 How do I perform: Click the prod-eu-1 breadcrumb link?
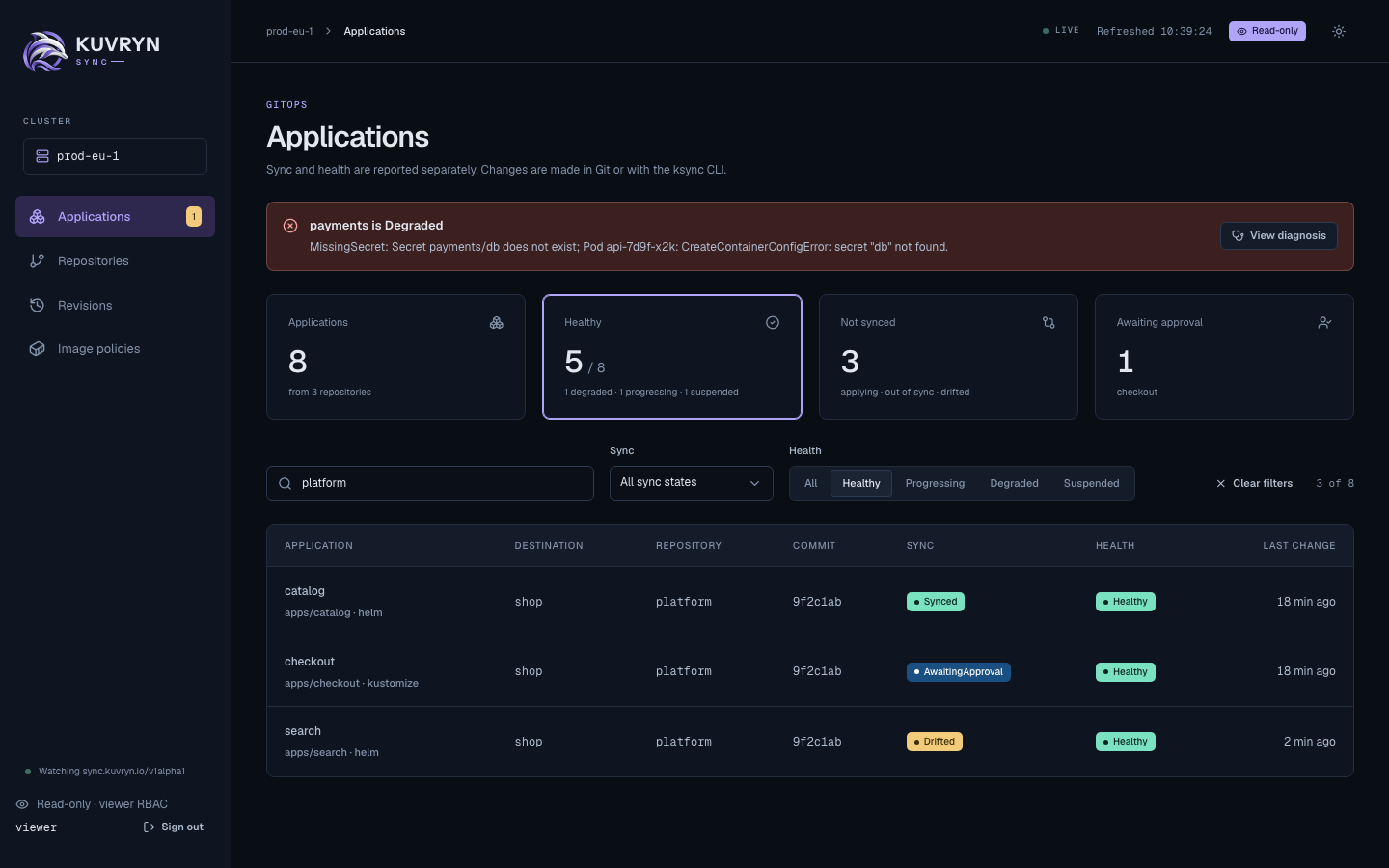[x=289, y=31]
